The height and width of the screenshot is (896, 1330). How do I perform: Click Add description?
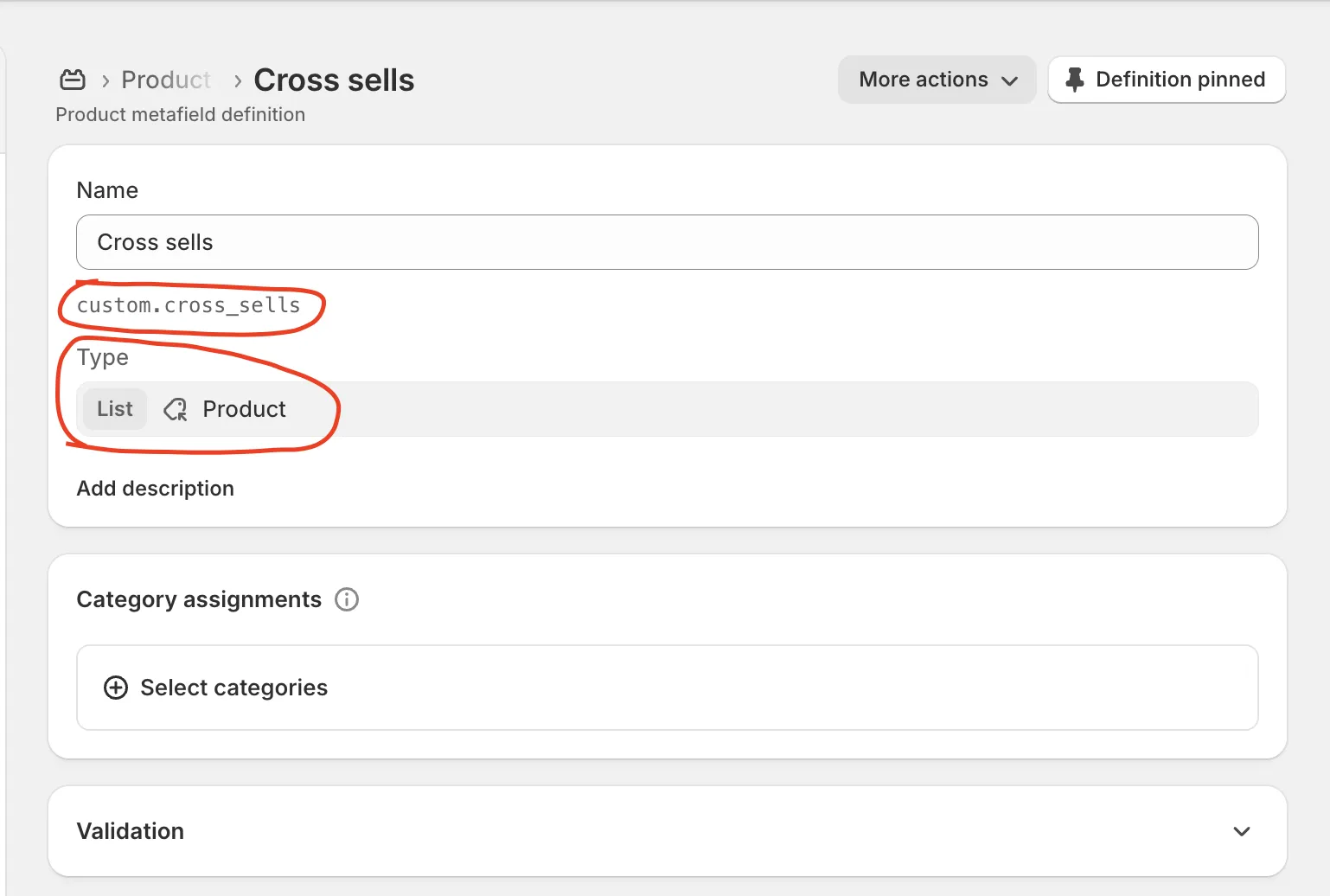[156, 489]
